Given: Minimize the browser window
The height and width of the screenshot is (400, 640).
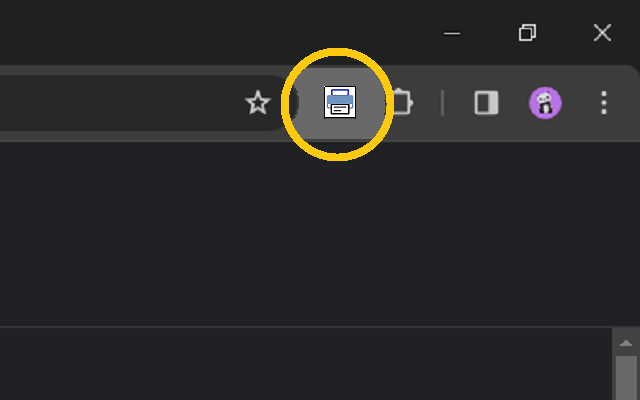Looking at the screenshot, I should (x=452, y=33).
